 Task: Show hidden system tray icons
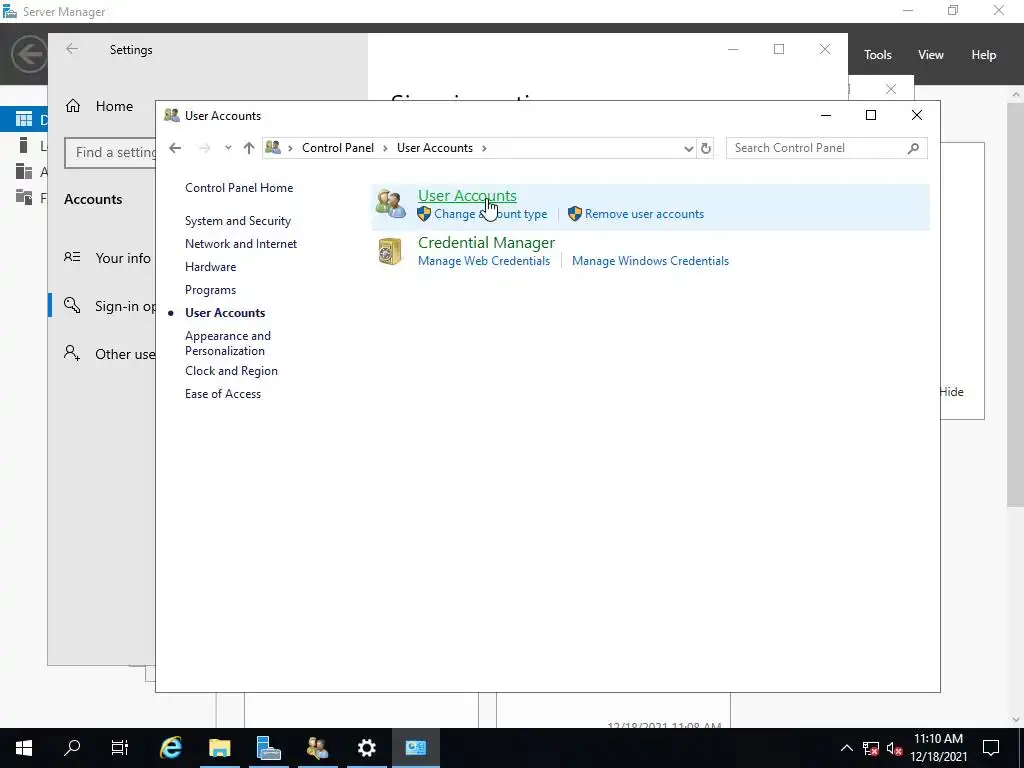[x=846, y=748]
